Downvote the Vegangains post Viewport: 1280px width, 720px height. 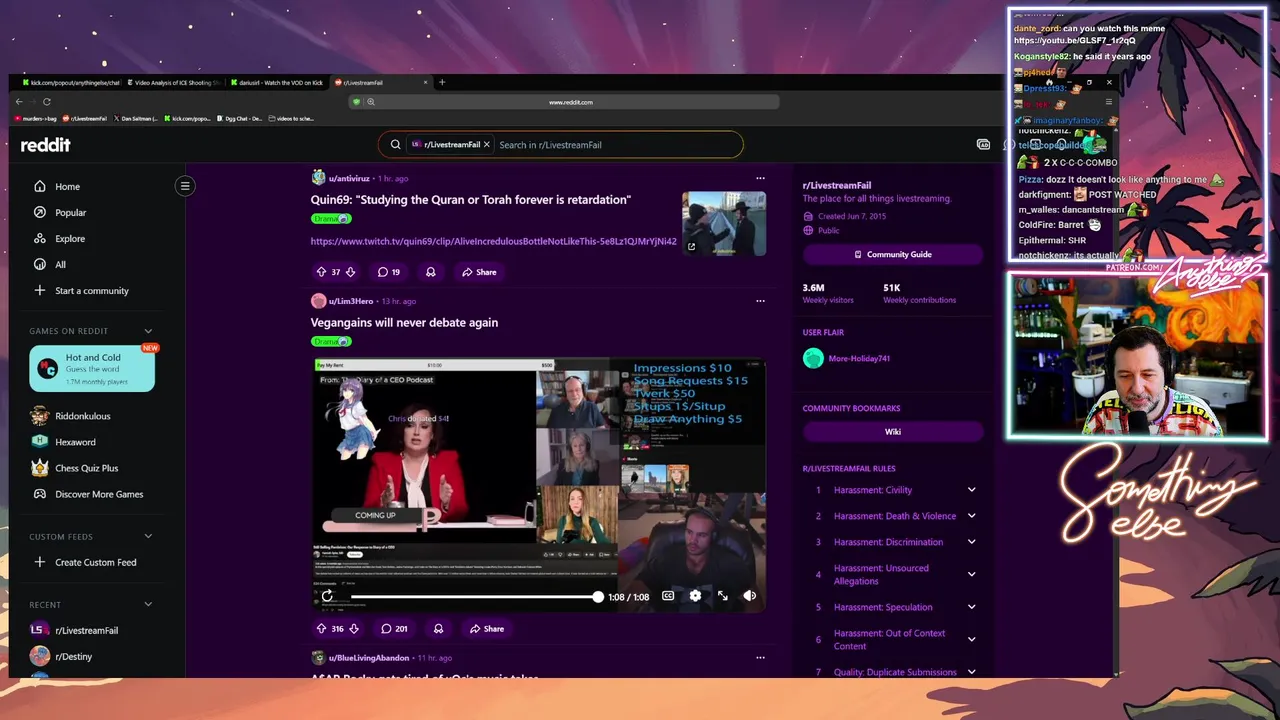[353, 629]
